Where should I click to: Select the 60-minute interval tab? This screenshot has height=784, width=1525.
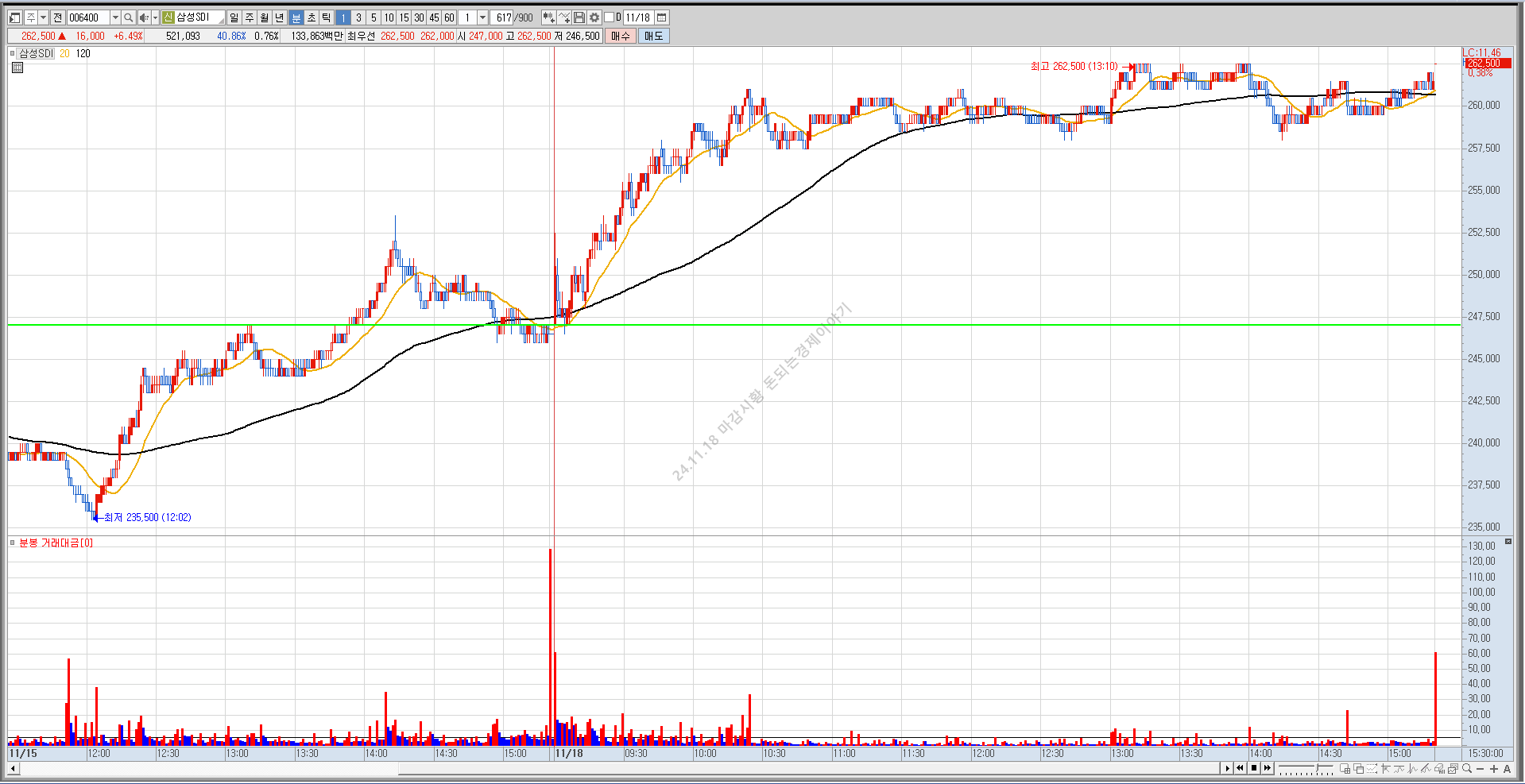click(x=449, y=17)
